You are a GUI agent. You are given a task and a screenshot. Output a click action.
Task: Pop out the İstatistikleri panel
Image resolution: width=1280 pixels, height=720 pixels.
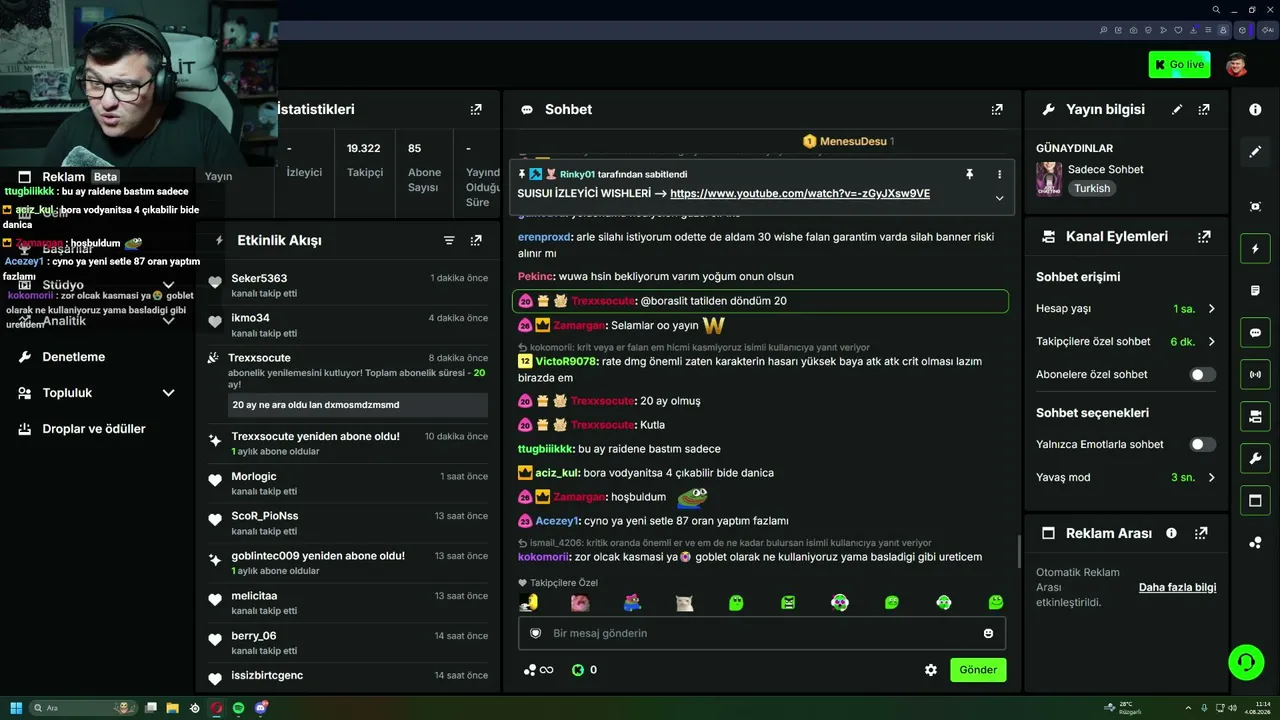476,109
